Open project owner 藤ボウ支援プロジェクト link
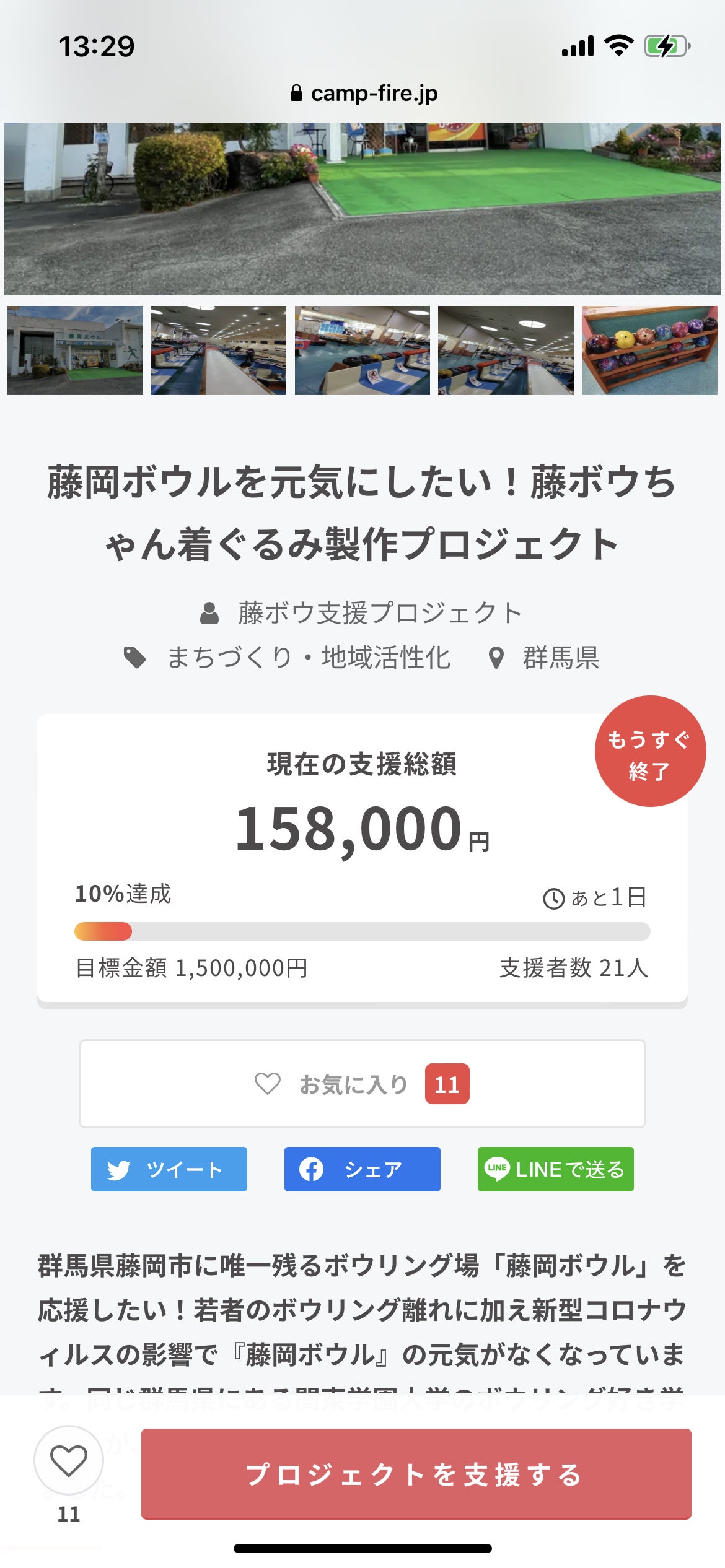Image resolution: width=725 pixels, height=1568 pixels. click(379, 613)
